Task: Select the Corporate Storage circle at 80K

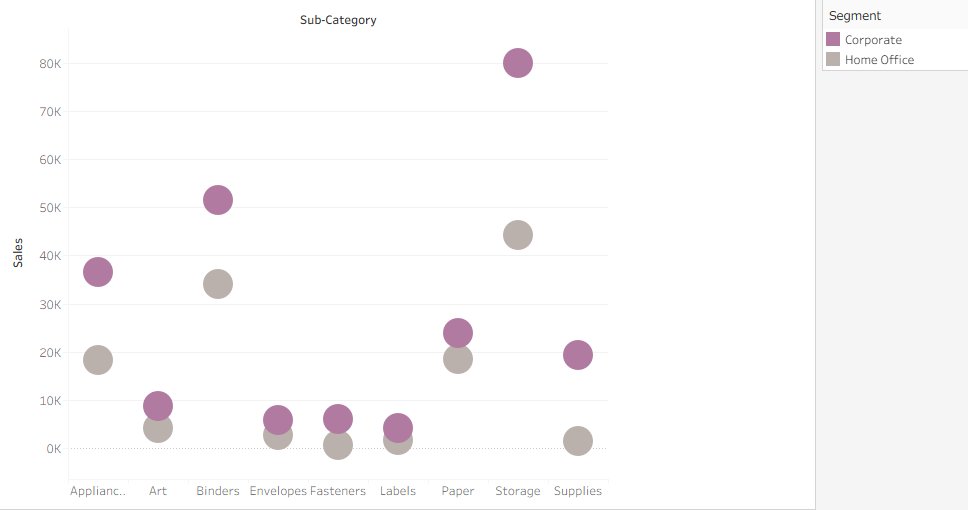Action: [x=518, y=63]
